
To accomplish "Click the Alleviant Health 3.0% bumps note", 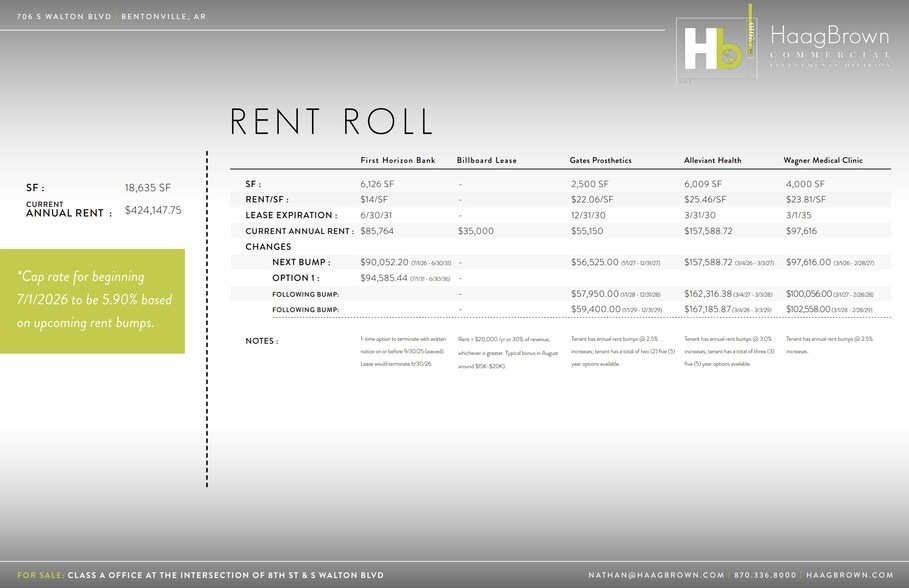I will (x=729, y=351).
